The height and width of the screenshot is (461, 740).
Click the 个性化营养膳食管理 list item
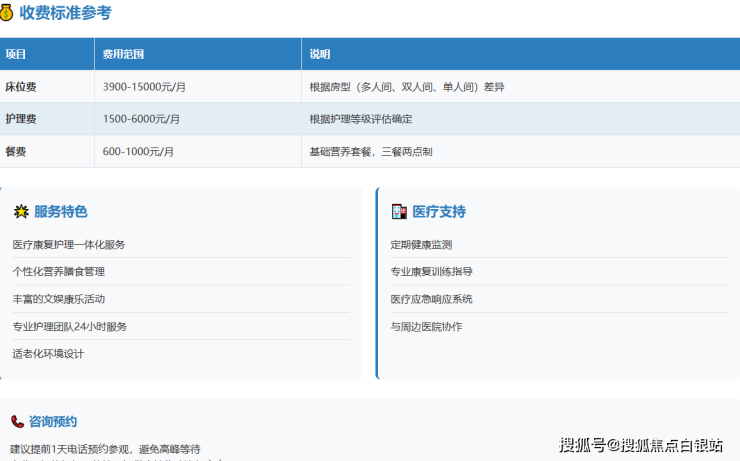click(58, 272)
